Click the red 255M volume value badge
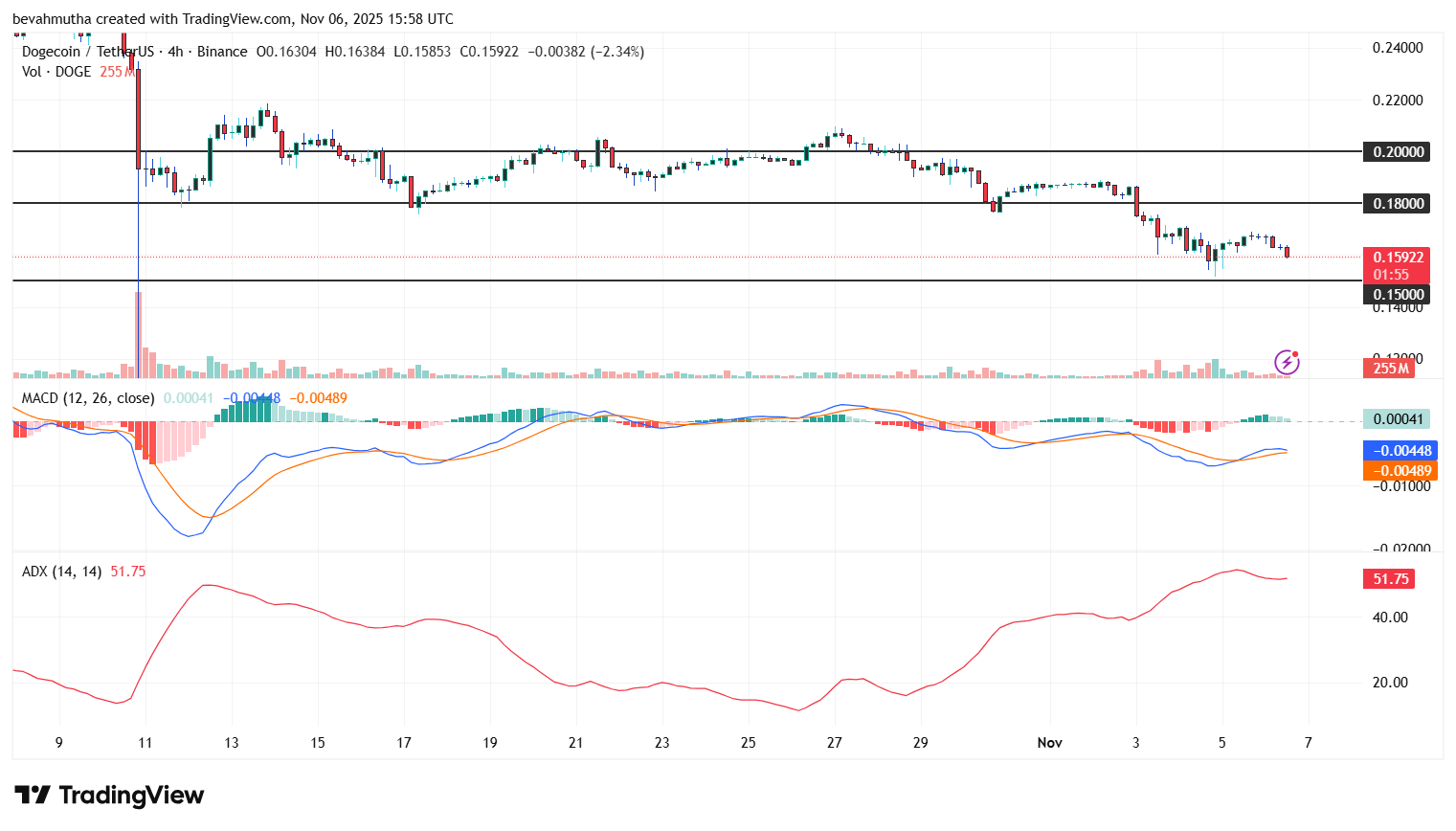 point(1391,368)
